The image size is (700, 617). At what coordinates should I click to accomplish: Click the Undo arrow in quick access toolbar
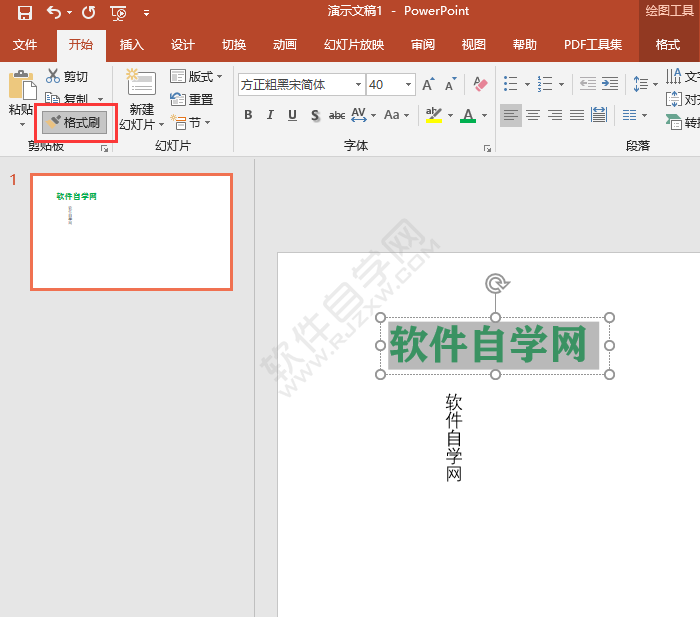tap(54, 13)
